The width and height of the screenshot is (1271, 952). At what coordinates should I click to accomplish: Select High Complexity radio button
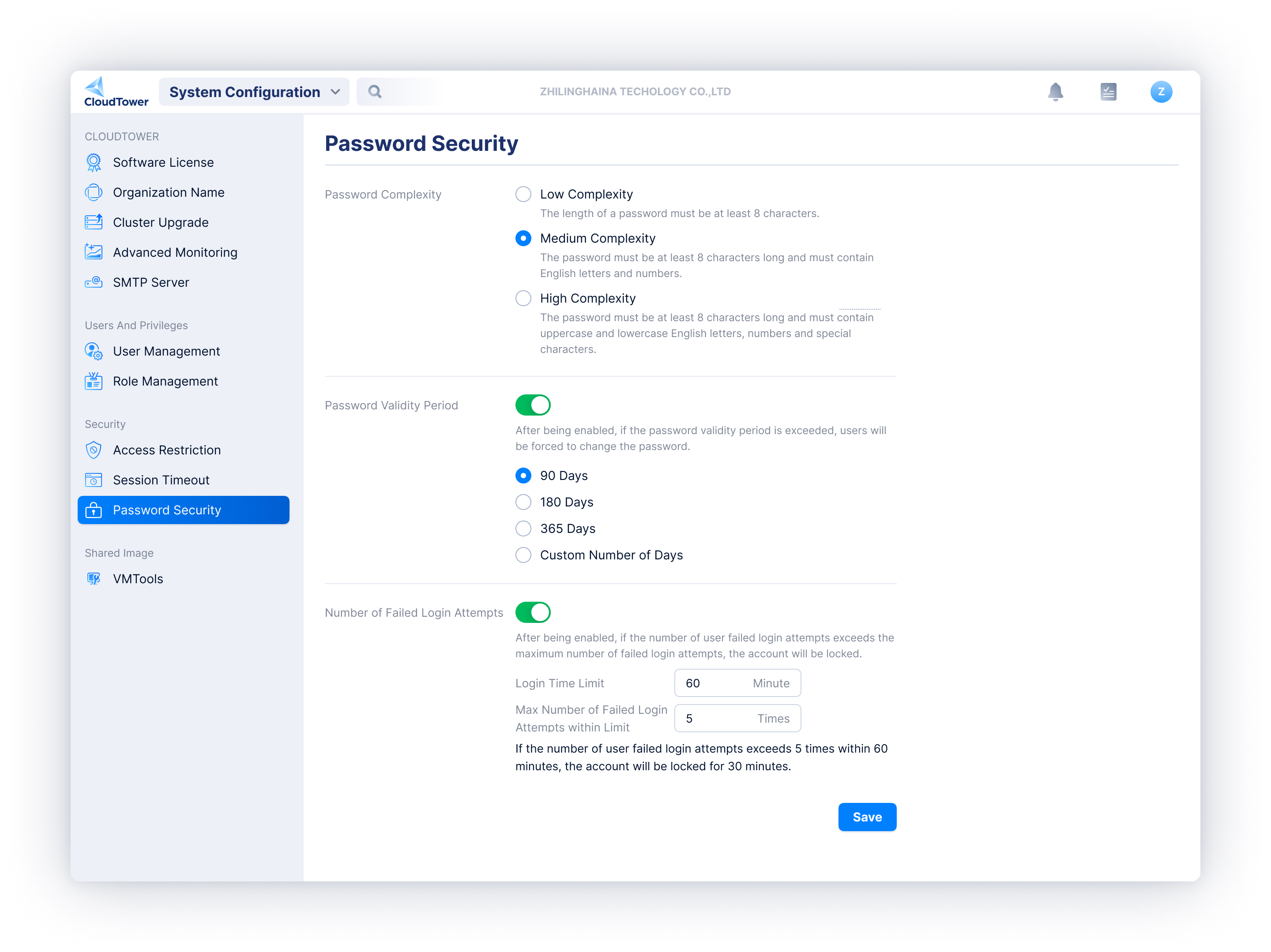click(x=523, y=298)
